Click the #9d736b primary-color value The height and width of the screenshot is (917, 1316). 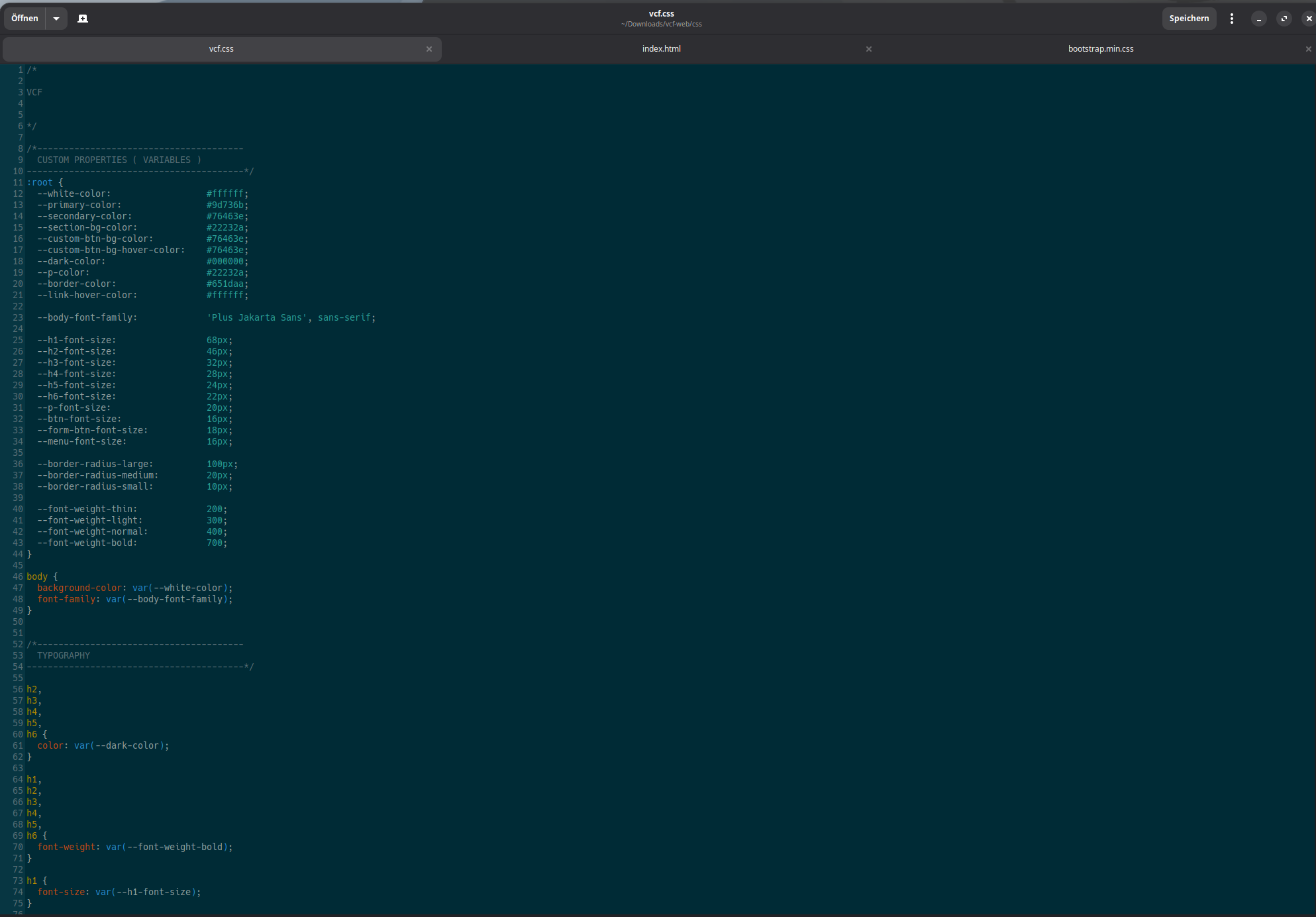tap(225, 205)
